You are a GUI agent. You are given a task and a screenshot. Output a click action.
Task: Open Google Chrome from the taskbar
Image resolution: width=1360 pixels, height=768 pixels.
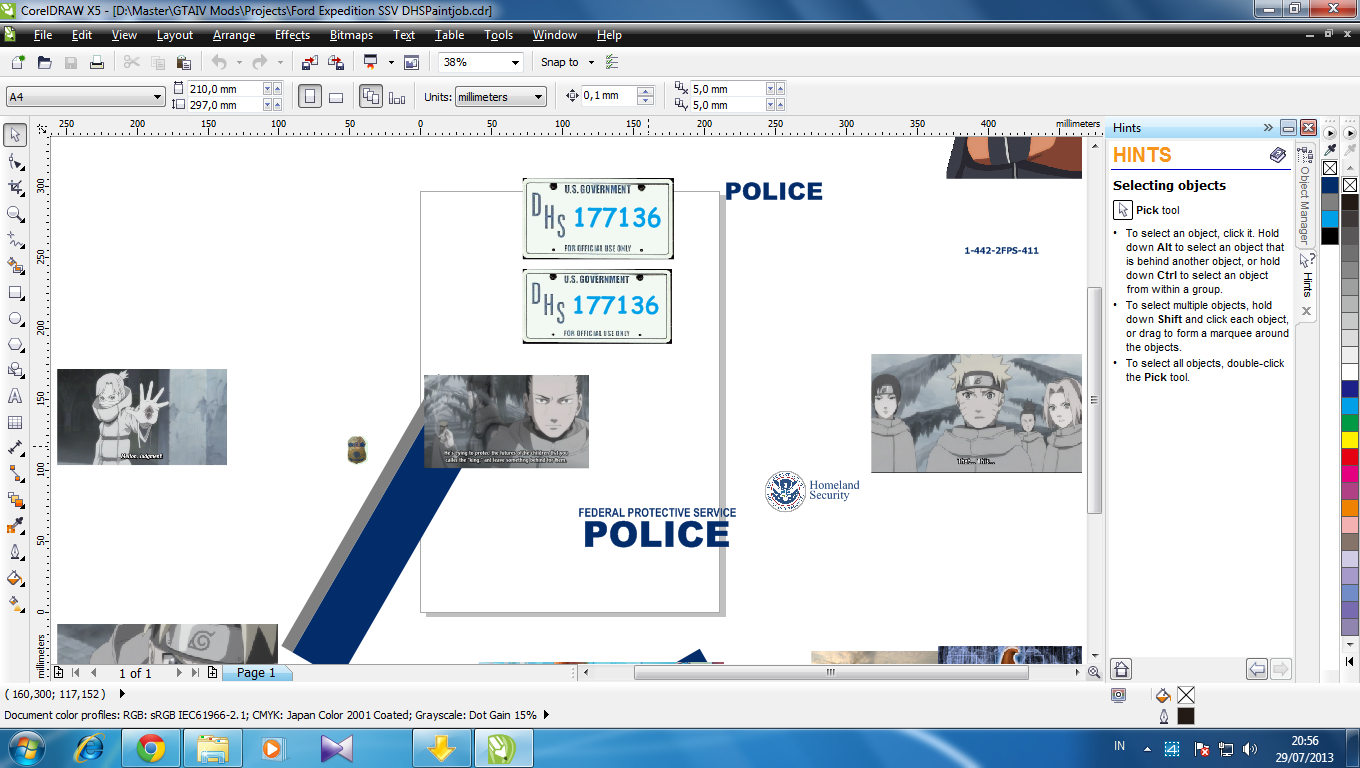pos(151,748)
